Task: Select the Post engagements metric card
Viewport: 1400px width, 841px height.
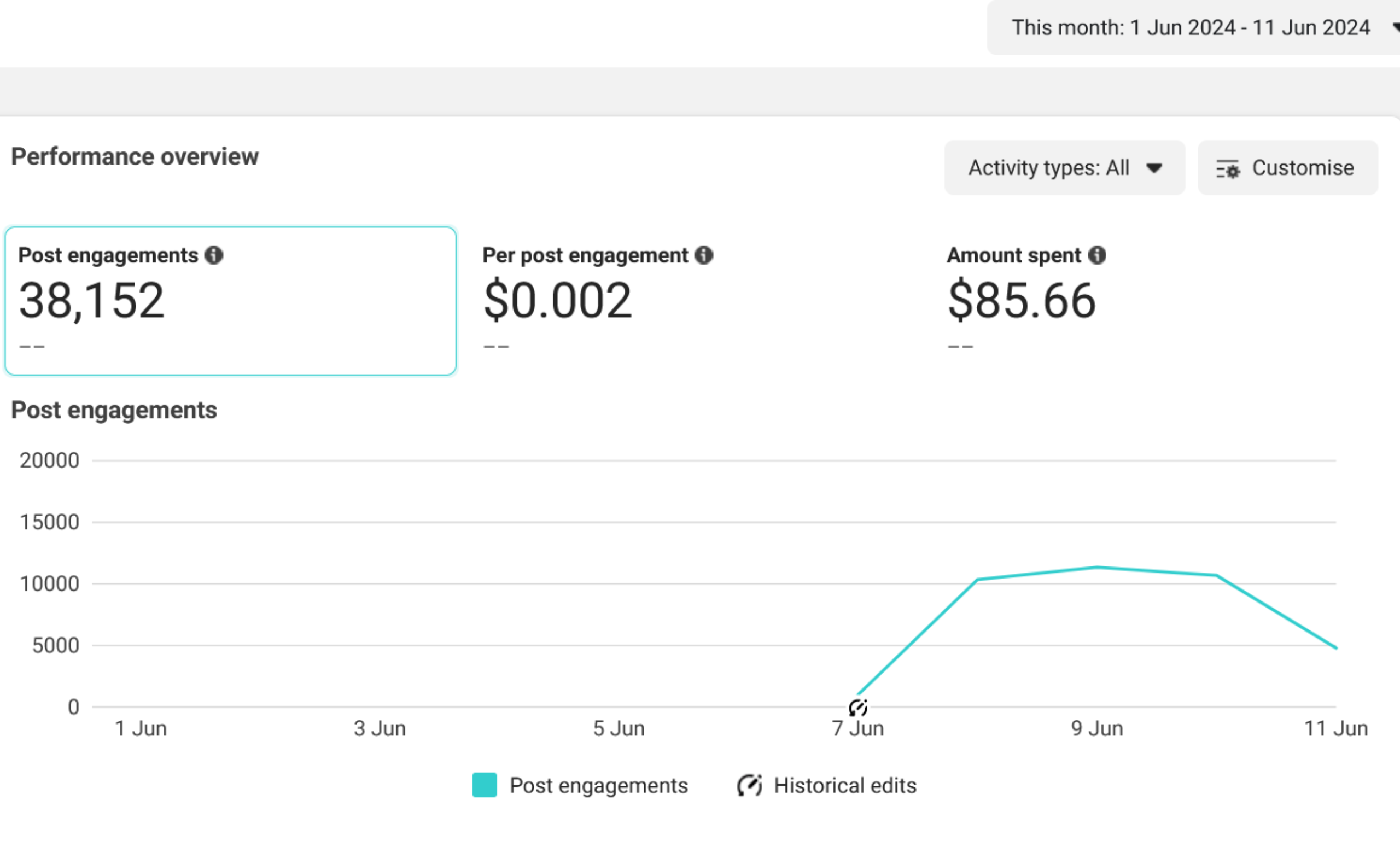Action: click(231, 301)
